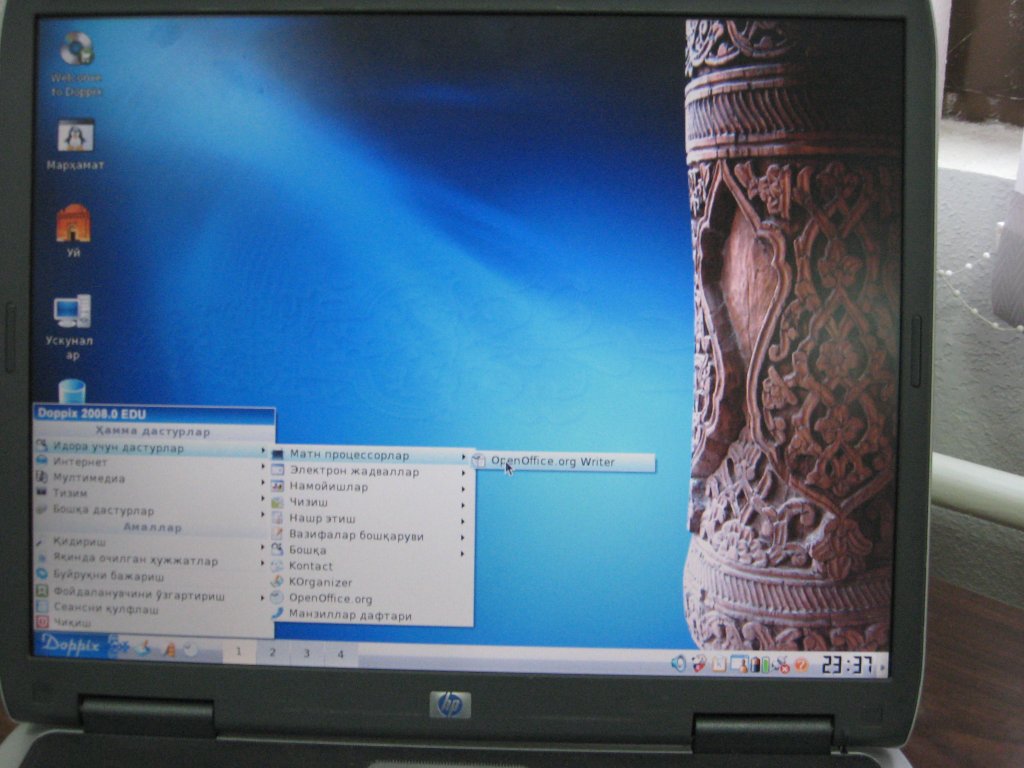Click the blue quick-launch icon before the orange one
The height and width of the screenshot is (768, 1024).
[x=144, y=648]
